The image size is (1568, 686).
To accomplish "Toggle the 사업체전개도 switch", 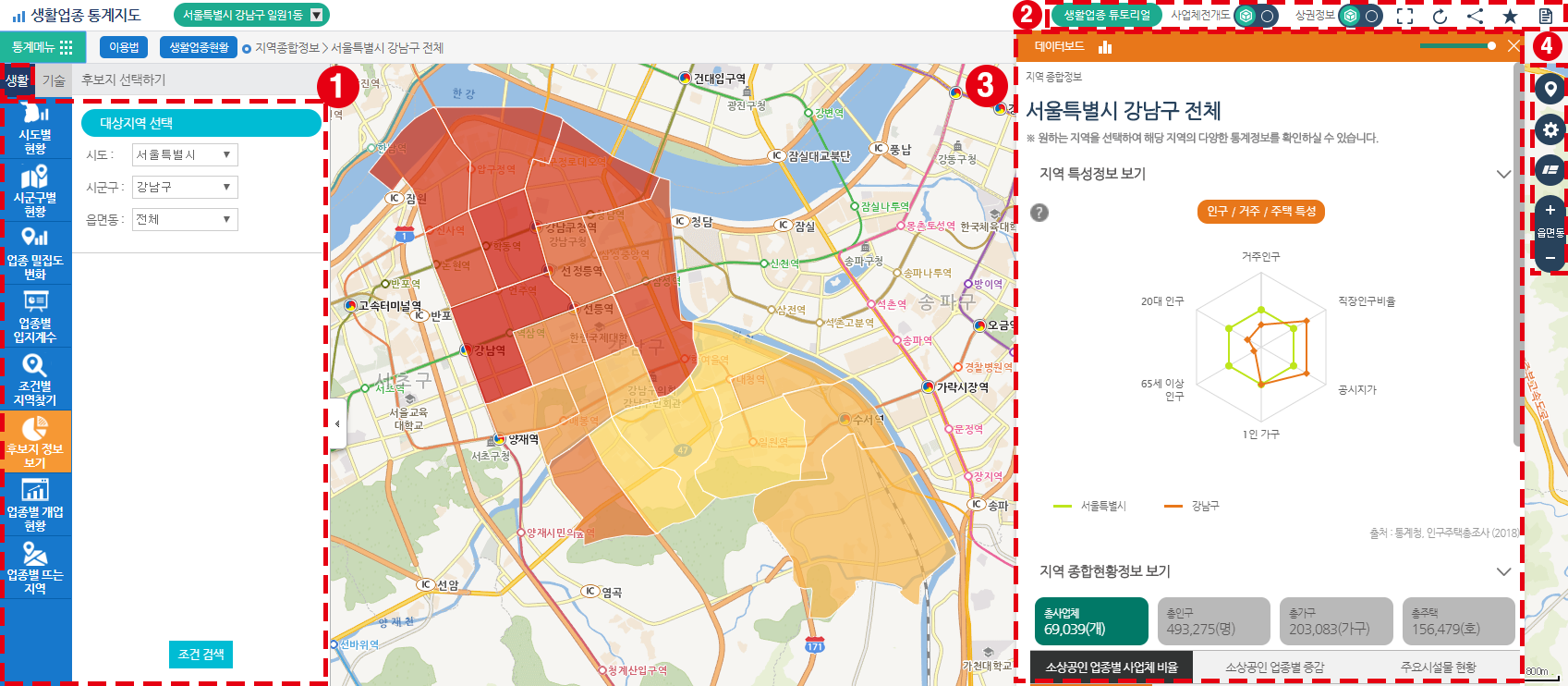I will point(1257,16).
